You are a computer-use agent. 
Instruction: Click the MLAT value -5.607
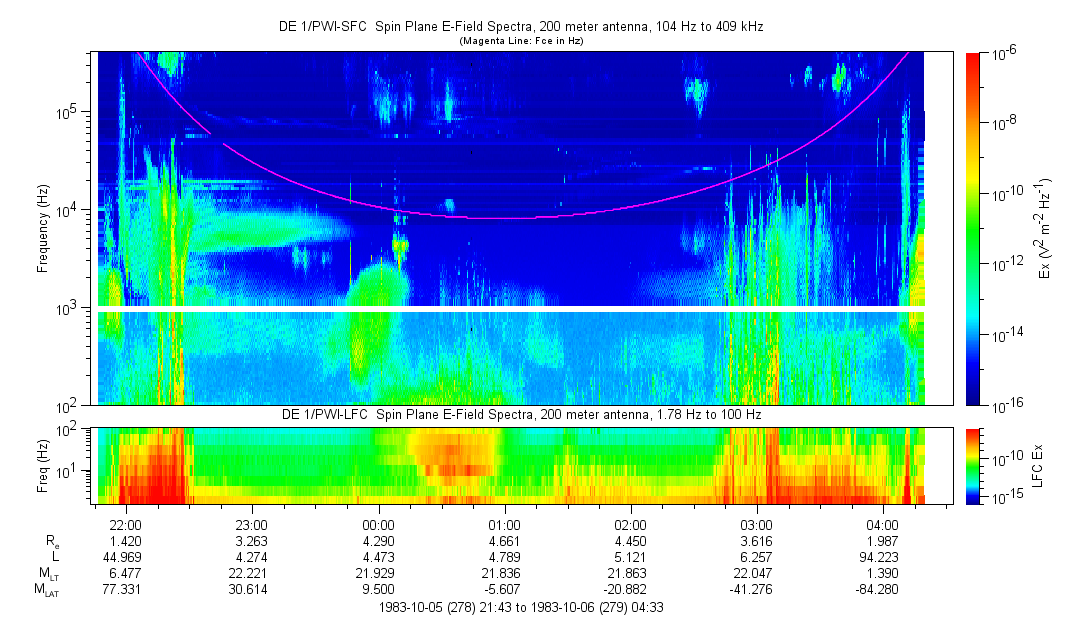(502, 590)
